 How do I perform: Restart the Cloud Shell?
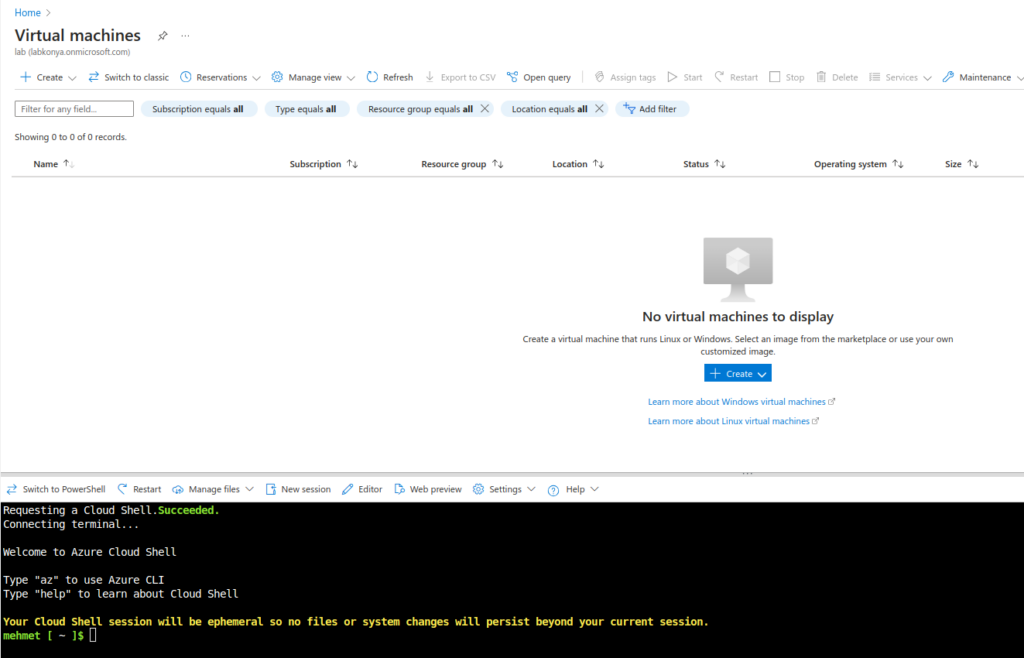coord(139,489)
